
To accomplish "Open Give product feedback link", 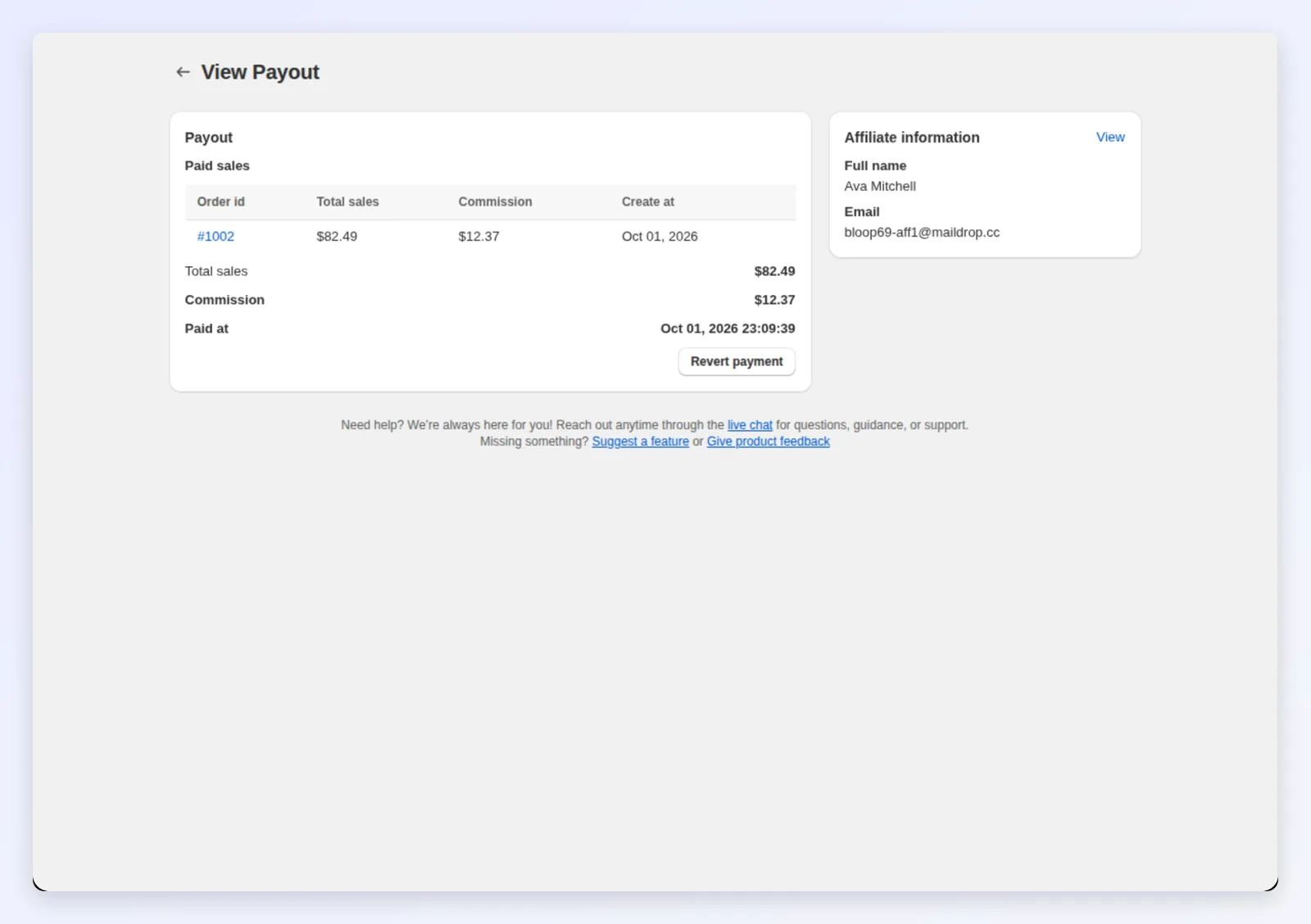I will (769, 442).
